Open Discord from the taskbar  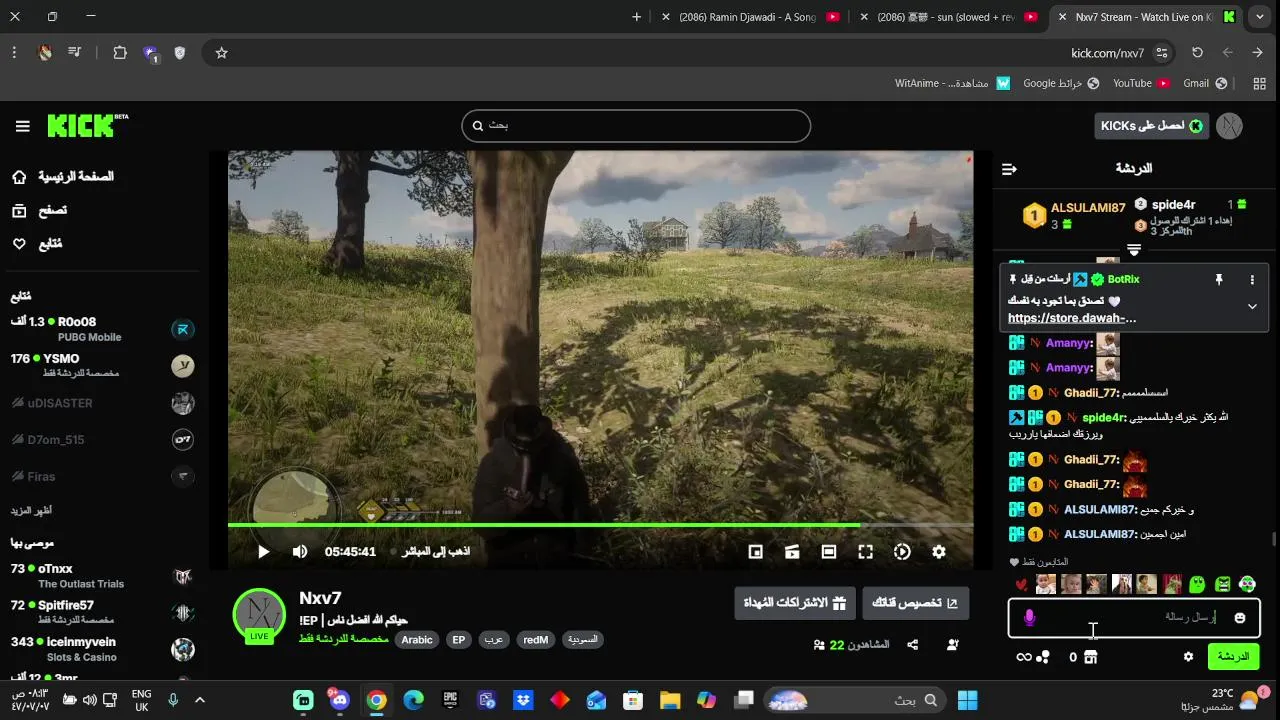click(340, 700)
